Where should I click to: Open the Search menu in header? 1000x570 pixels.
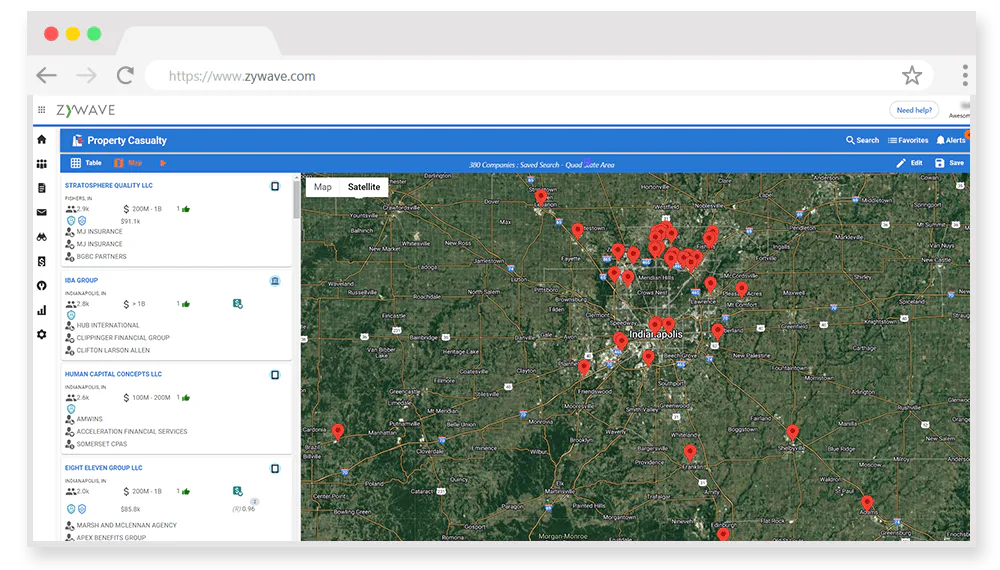tap(862, 140)
